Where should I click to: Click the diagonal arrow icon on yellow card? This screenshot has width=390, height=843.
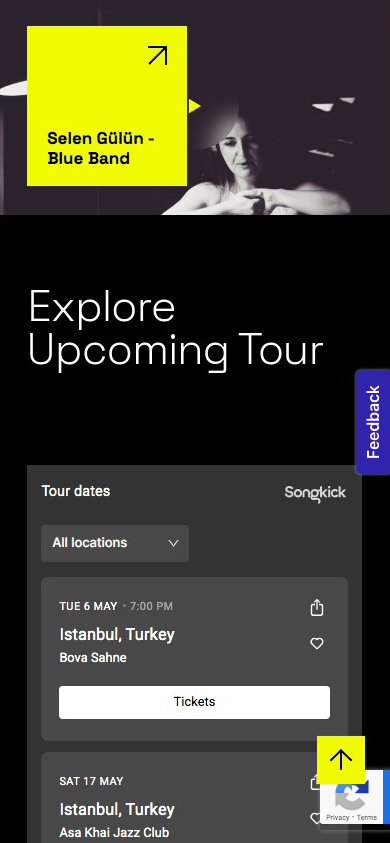[158, 55]
